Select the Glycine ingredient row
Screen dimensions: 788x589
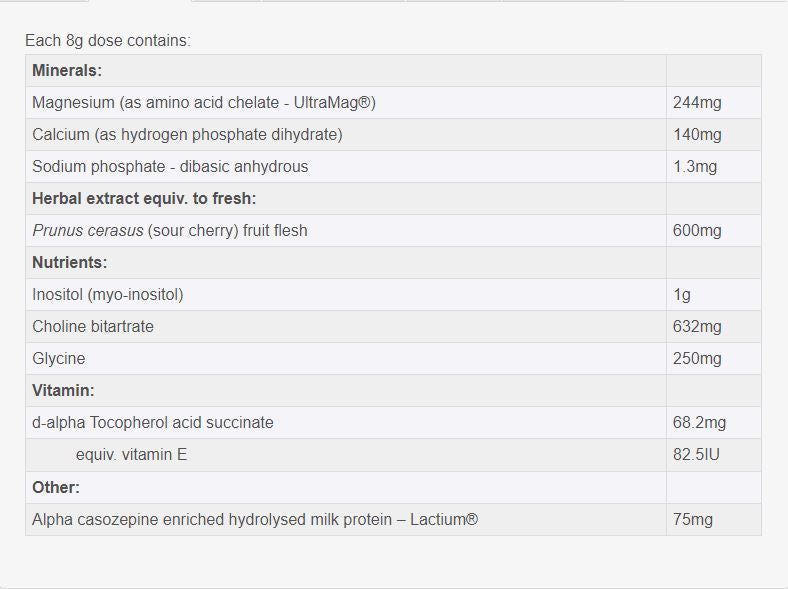point(58,358)
